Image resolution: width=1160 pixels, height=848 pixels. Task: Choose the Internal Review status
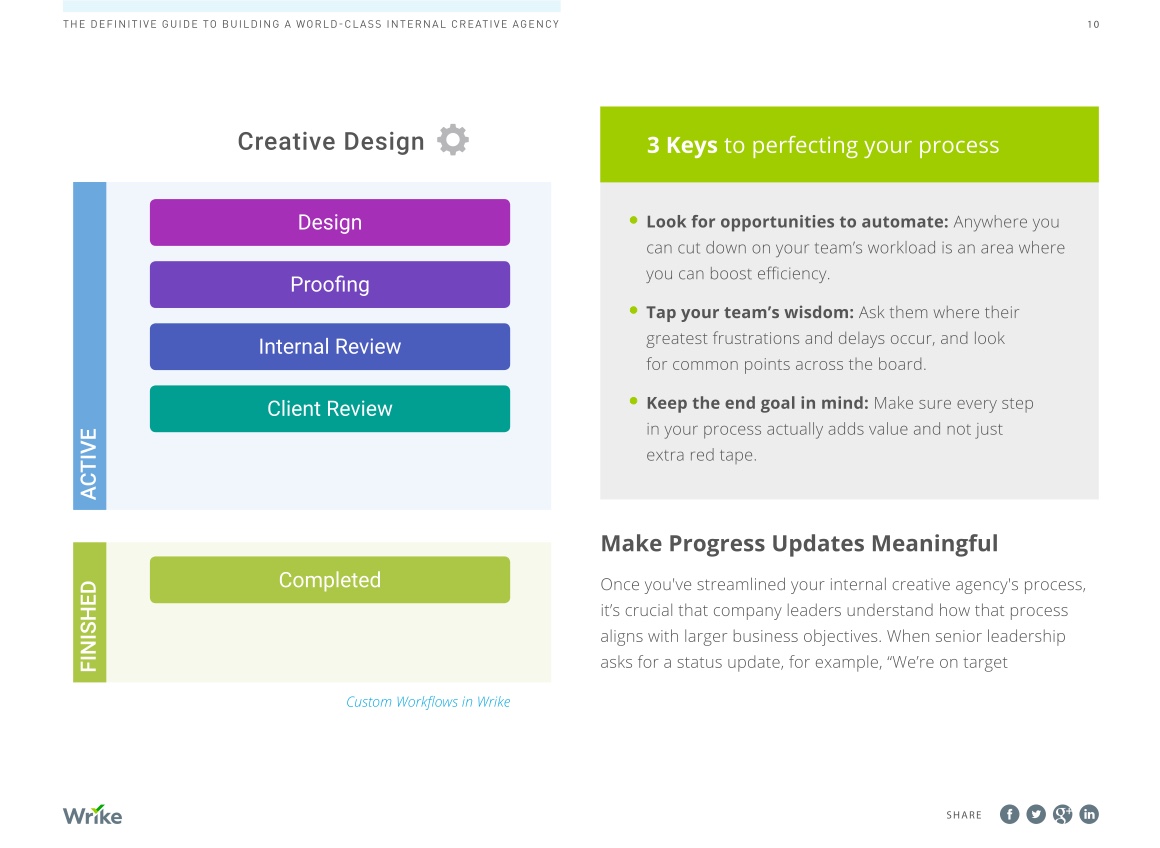(x=330, y=346)
